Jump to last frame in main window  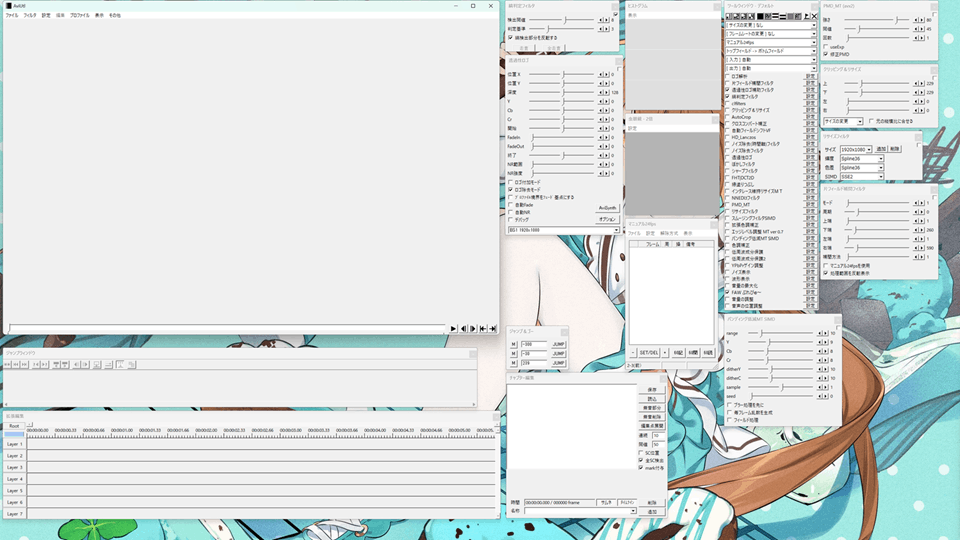[x=492, y=329]
